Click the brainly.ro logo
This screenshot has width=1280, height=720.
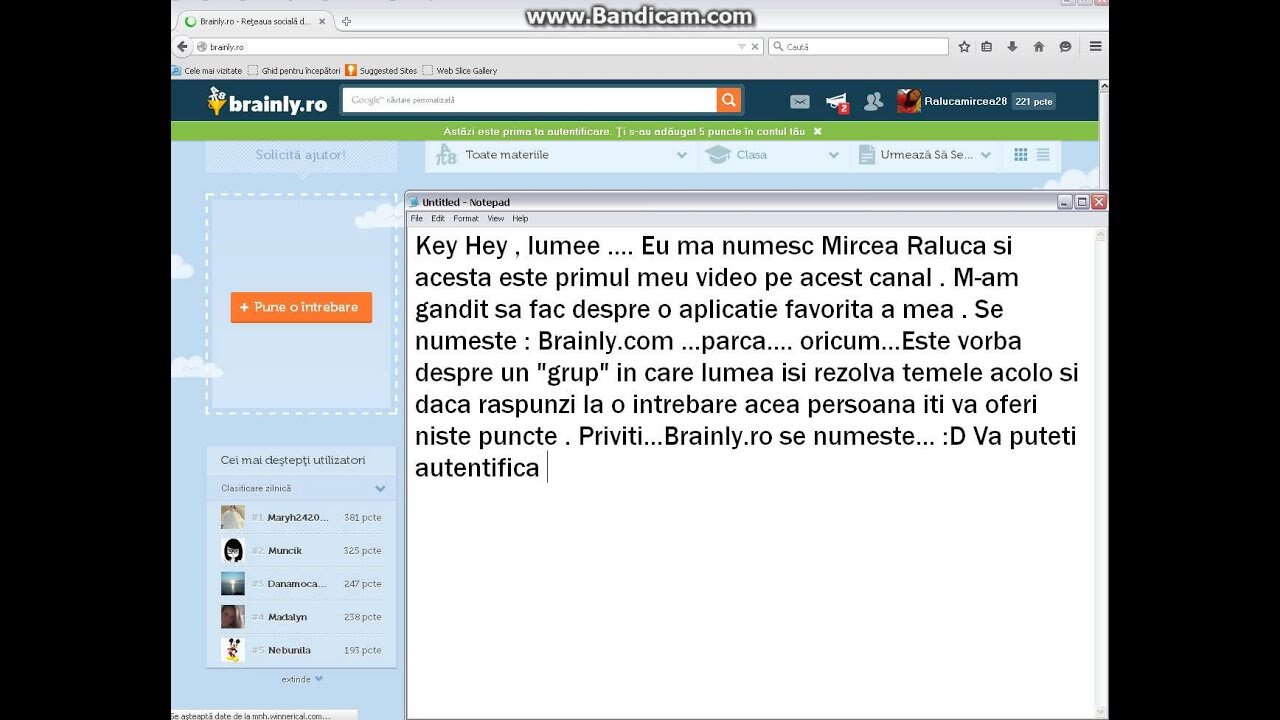(x=267, y=102)
